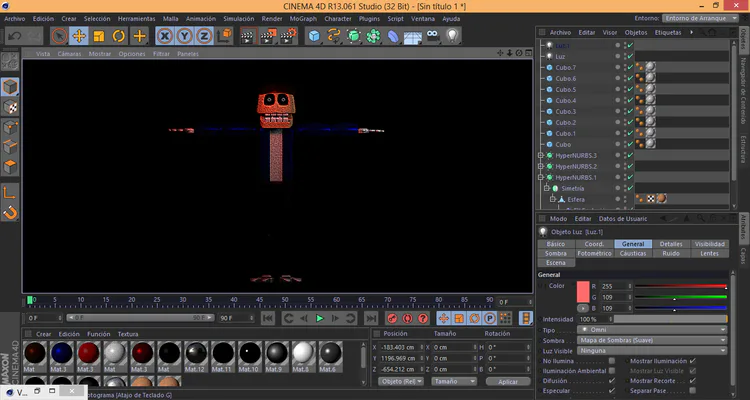Toggle the No Ilumina checkbox

point(612,361)
